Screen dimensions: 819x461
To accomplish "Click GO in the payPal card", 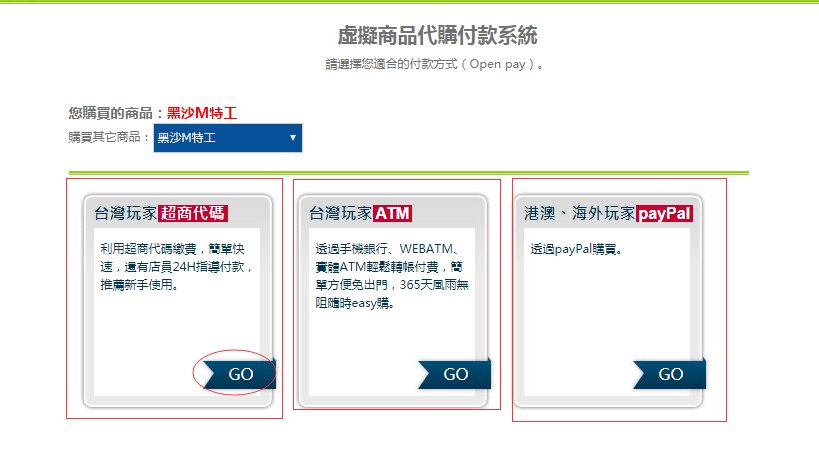I will tap(670, 374).
